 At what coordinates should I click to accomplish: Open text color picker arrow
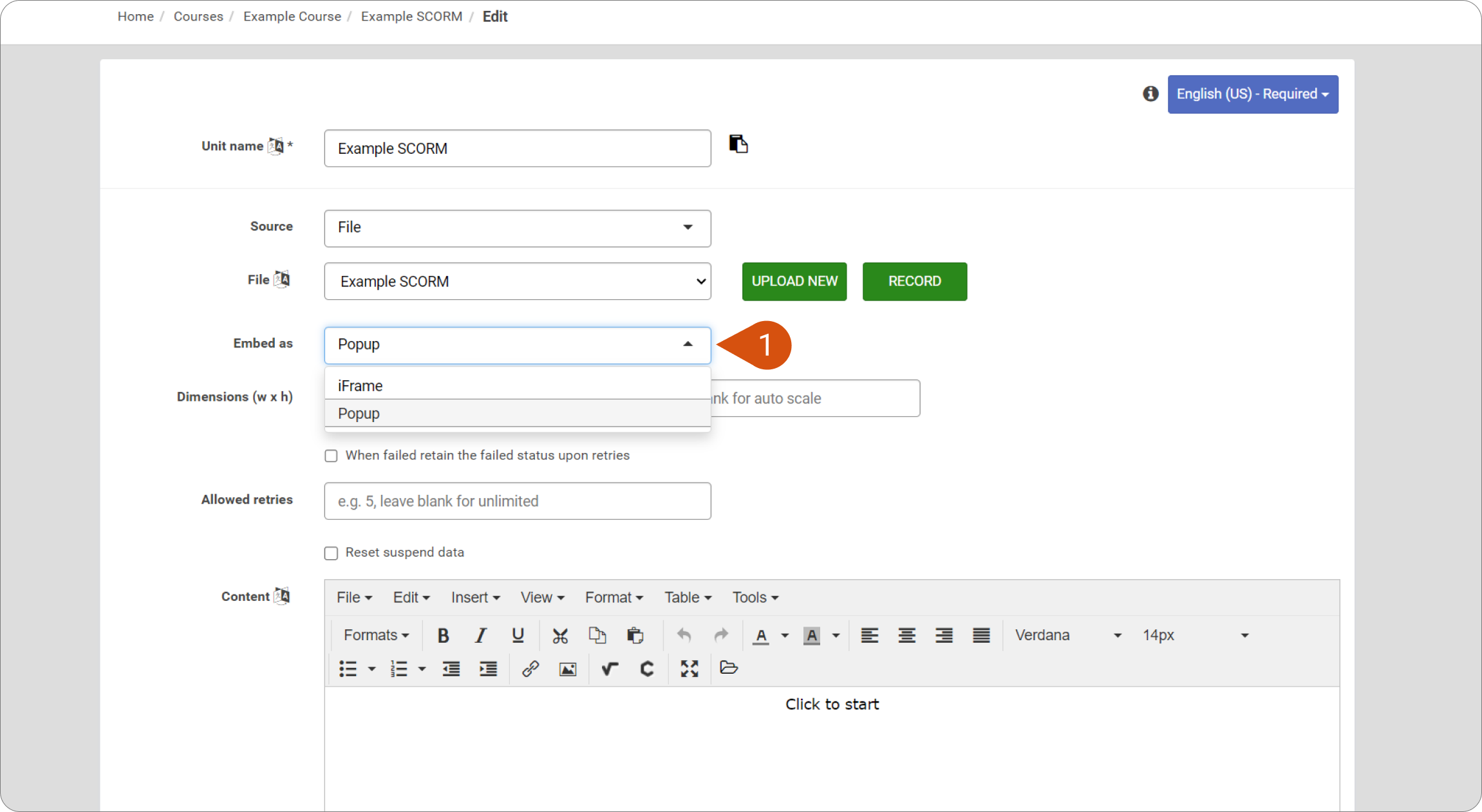point(785,636)
